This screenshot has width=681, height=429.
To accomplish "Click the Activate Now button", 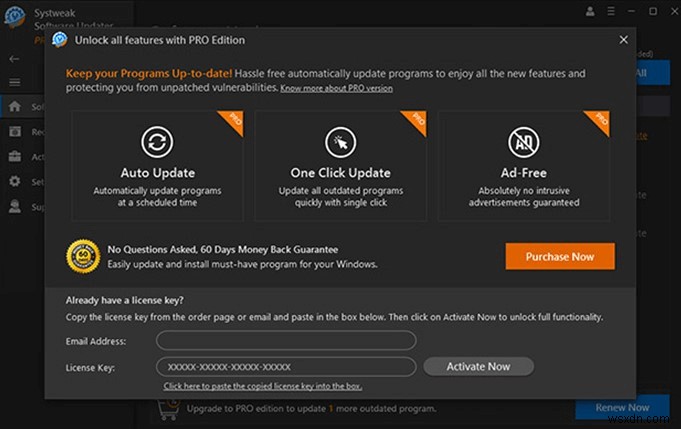I will click(478, 366).
